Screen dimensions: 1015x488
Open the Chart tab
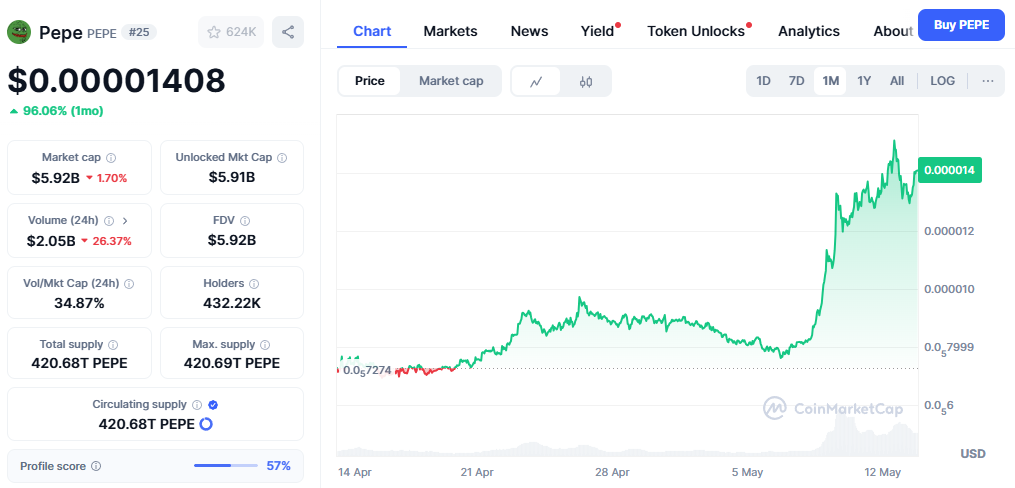click(372, 31)
